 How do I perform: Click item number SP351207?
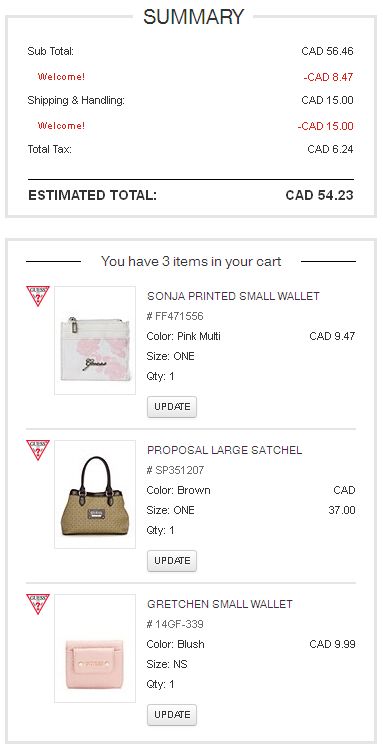pyautogui.click(x=175, y=470)
